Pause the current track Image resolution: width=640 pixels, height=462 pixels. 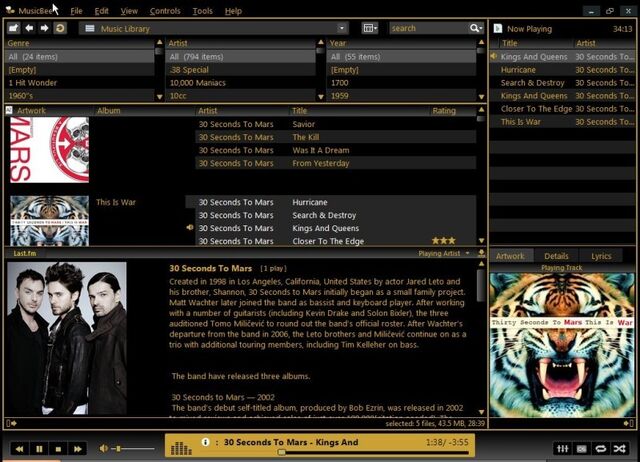pos(39,449)
